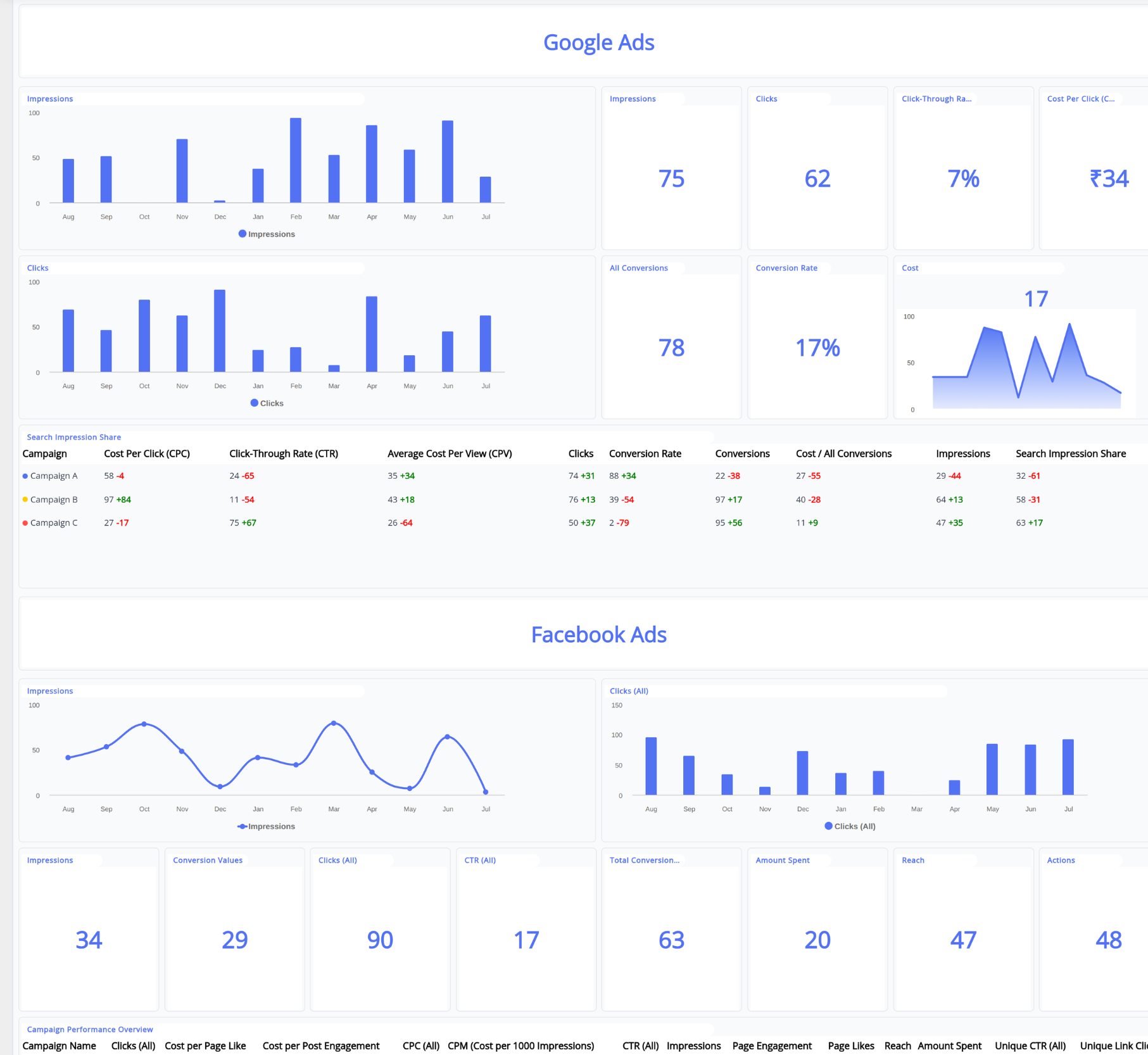The image size is (1148, 1055).
Task: Click Campaign C red dot marker
Action: pos(25,523)
